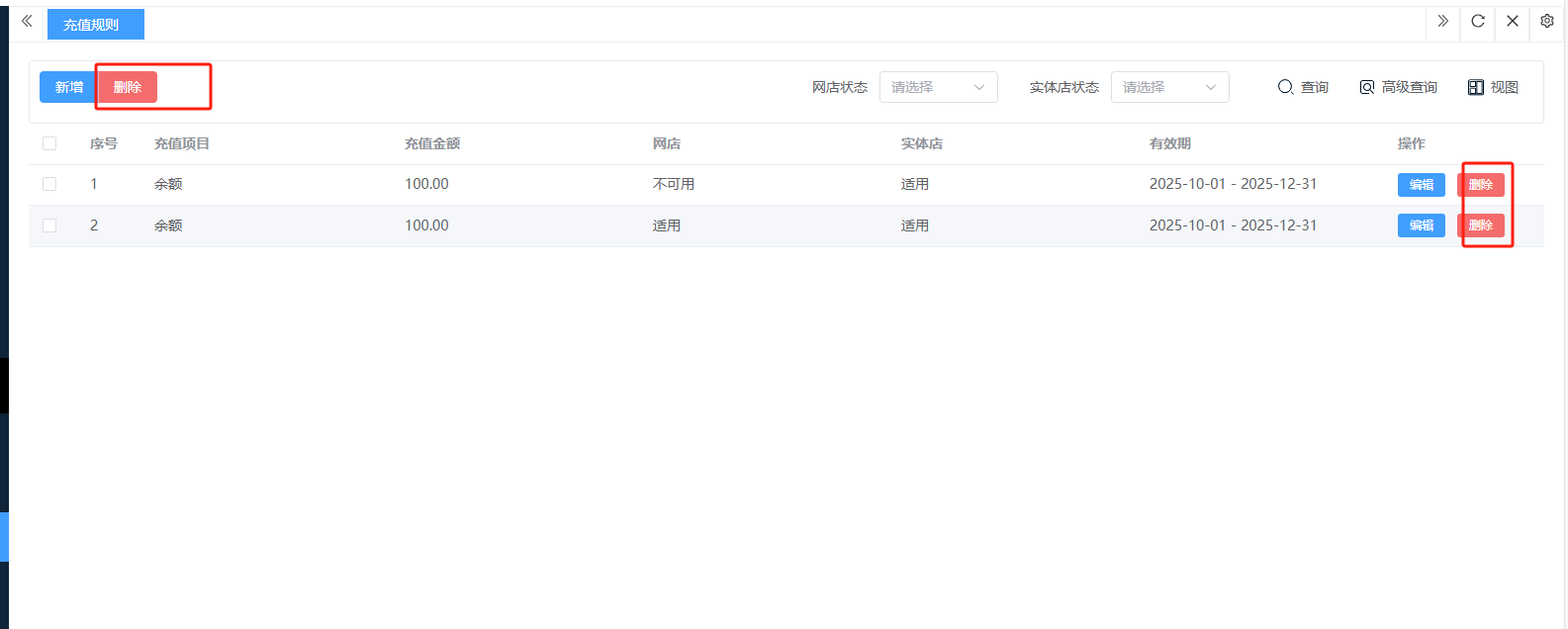Open the 视图 view layout options
The width and height of the screenshot is (1568, 629).
(x=1492, y=87)
